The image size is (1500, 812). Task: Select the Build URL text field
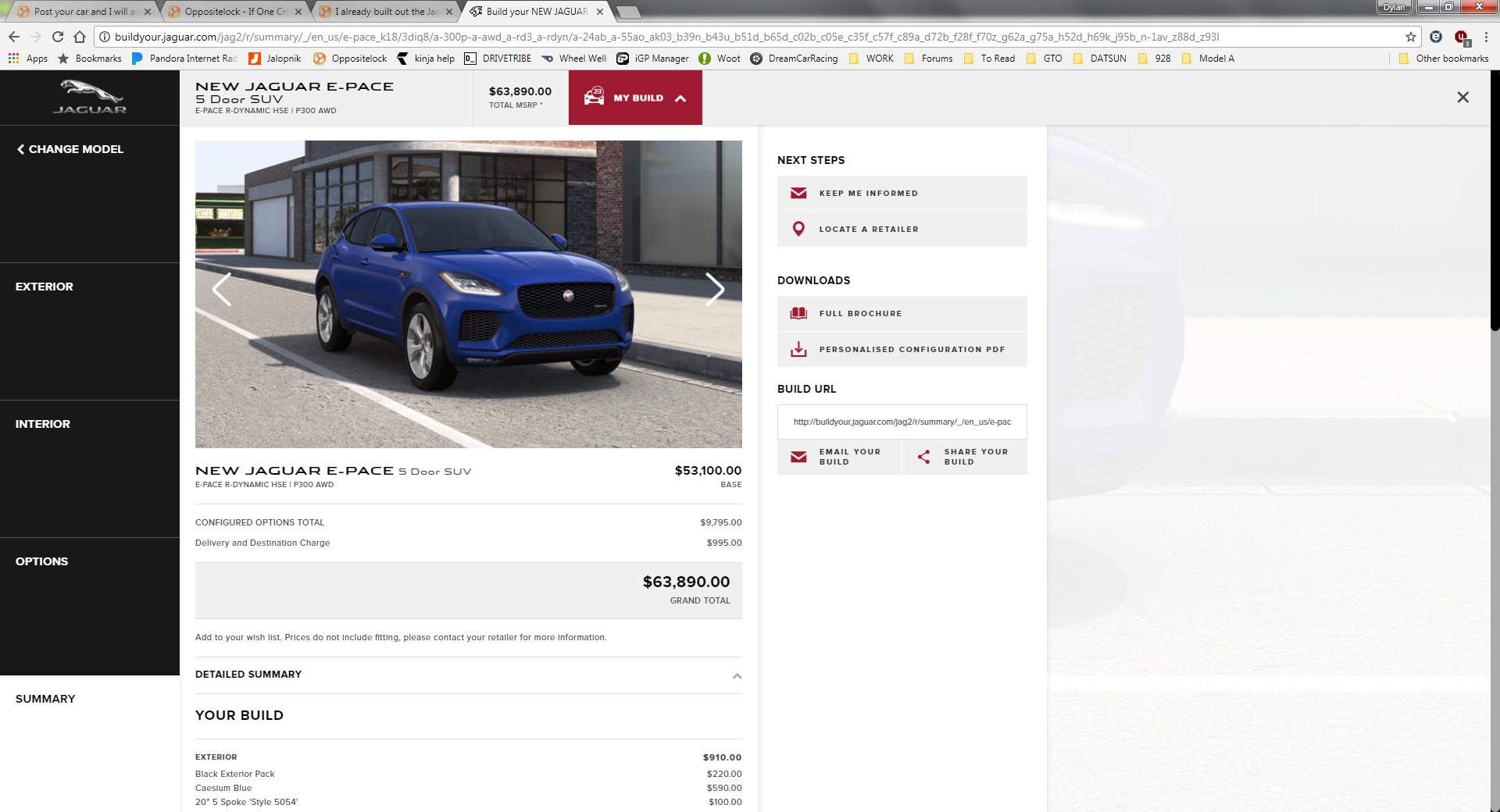click(902, 422)
